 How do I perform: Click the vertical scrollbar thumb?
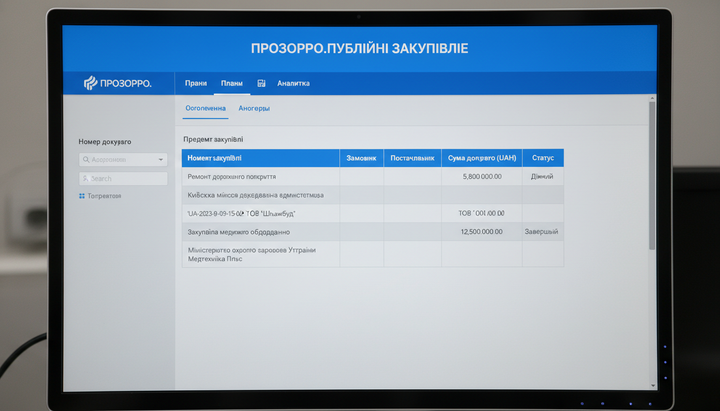(x=652, y=176)
